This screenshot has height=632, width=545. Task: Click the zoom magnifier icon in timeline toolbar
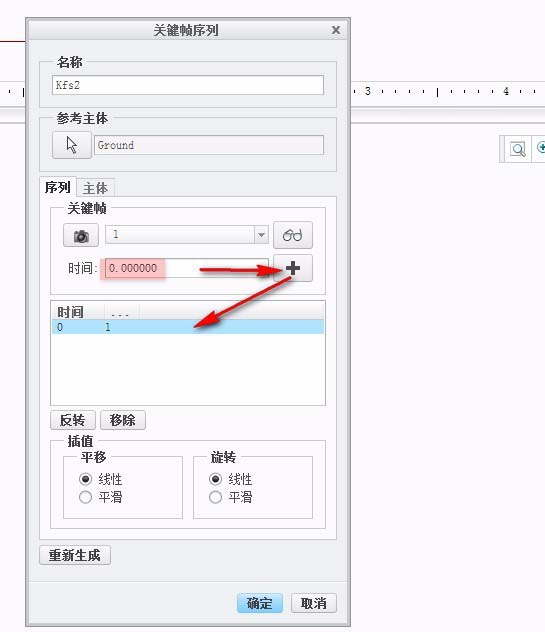(518, 149)
